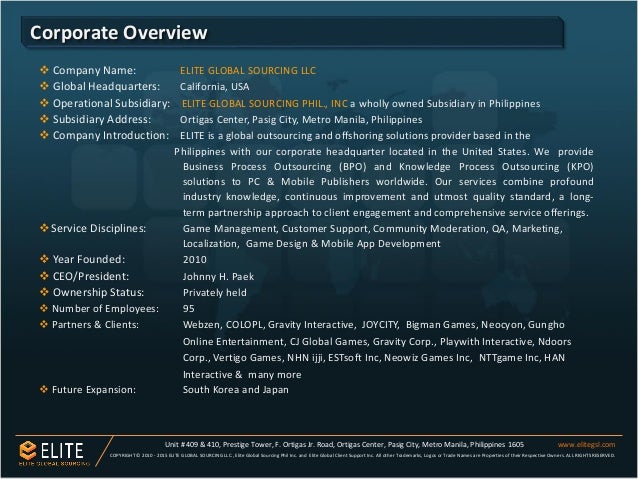Click the bullet icon beside Year Founded
Image resolution: width=638 pixels, height=479 pixels.
click(x=44, y=258)
